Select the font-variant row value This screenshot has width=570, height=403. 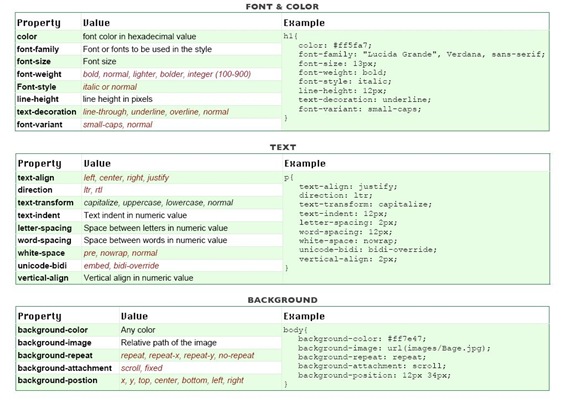pyautogui.click(x=117, y=125)
